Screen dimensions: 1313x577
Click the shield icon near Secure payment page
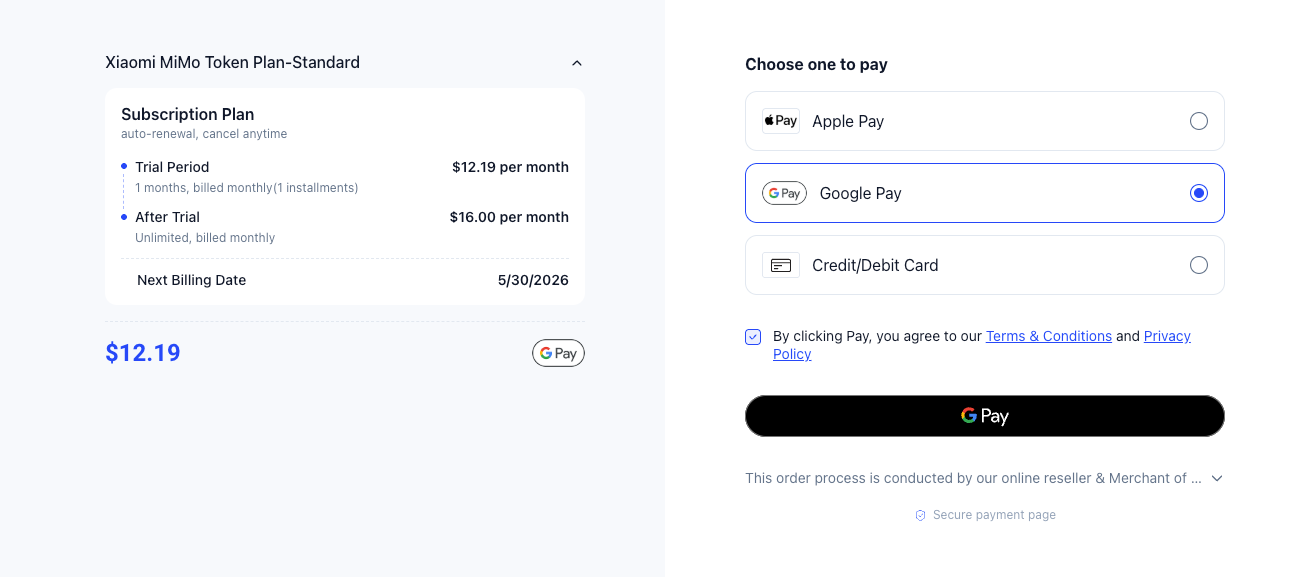920,515
